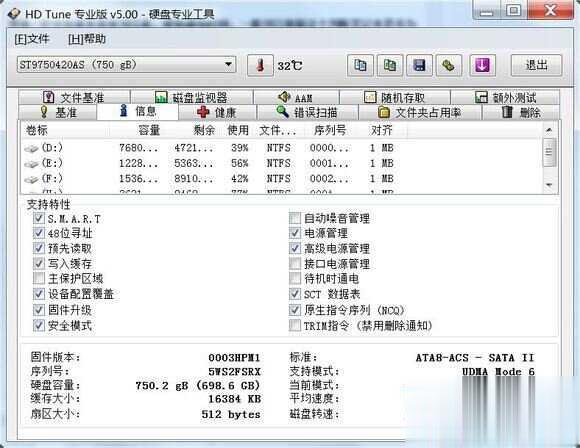Click the options wrench icon
The image size is (580, 448).
coord(449,65)
